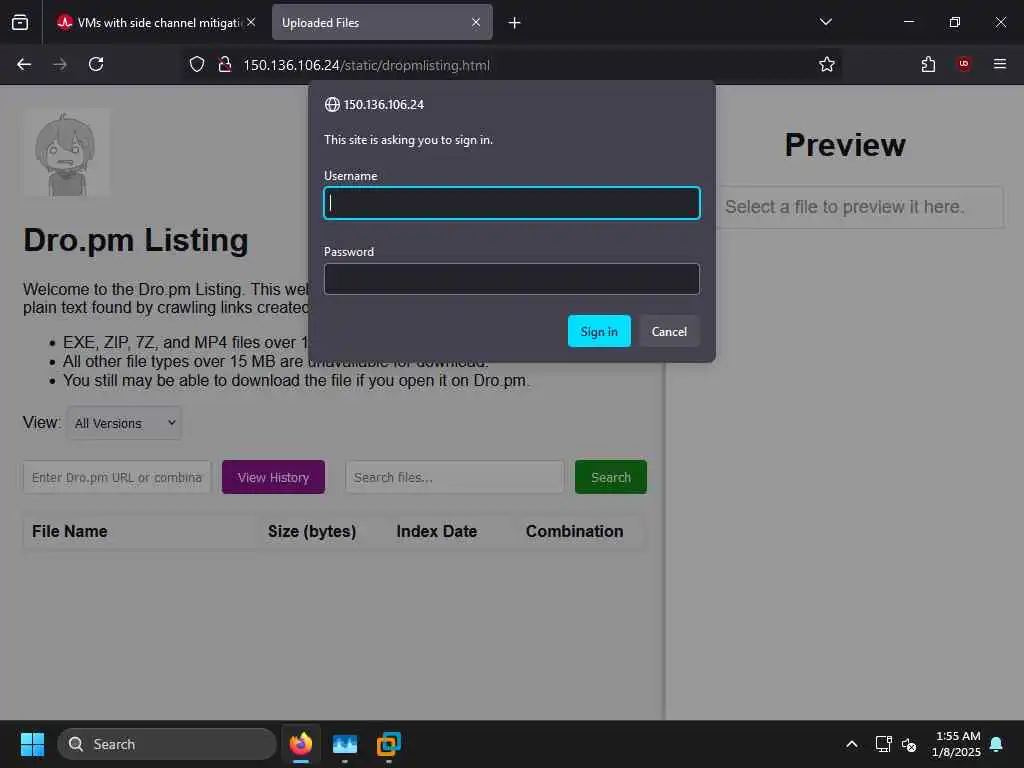
Task: Click the avatar image on the page
Action: click(x=66, y=153)
